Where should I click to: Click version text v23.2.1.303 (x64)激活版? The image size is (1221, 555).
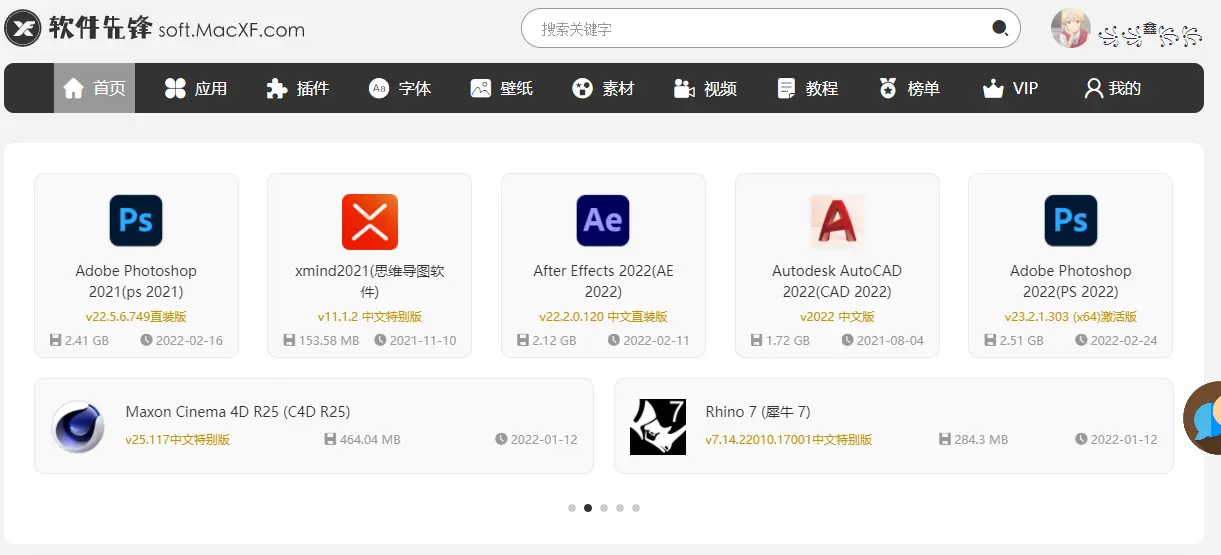coord(1071,317)
